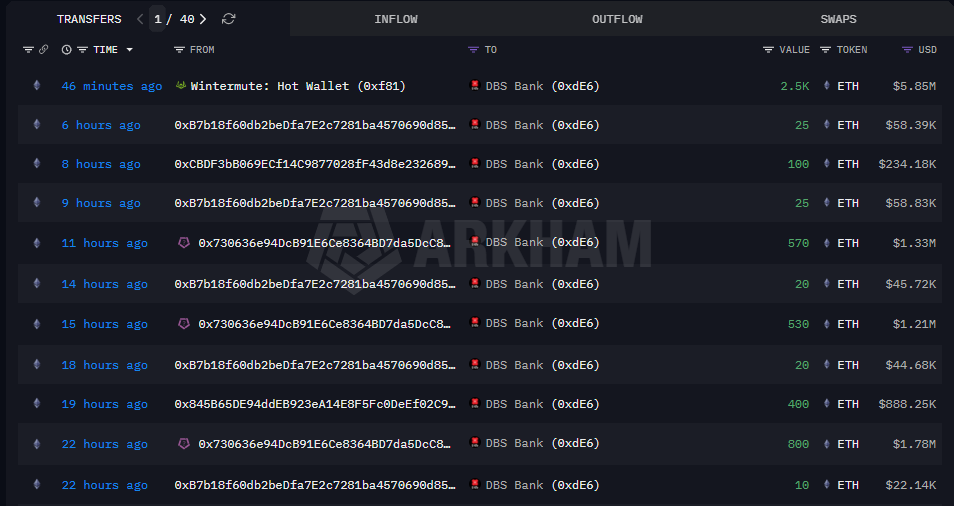Image resolution: width=954 pixels, height=506 pixels.
Task: Click Ethereum chain icon in 6 hours row
Action: click(x=37, y=124)
